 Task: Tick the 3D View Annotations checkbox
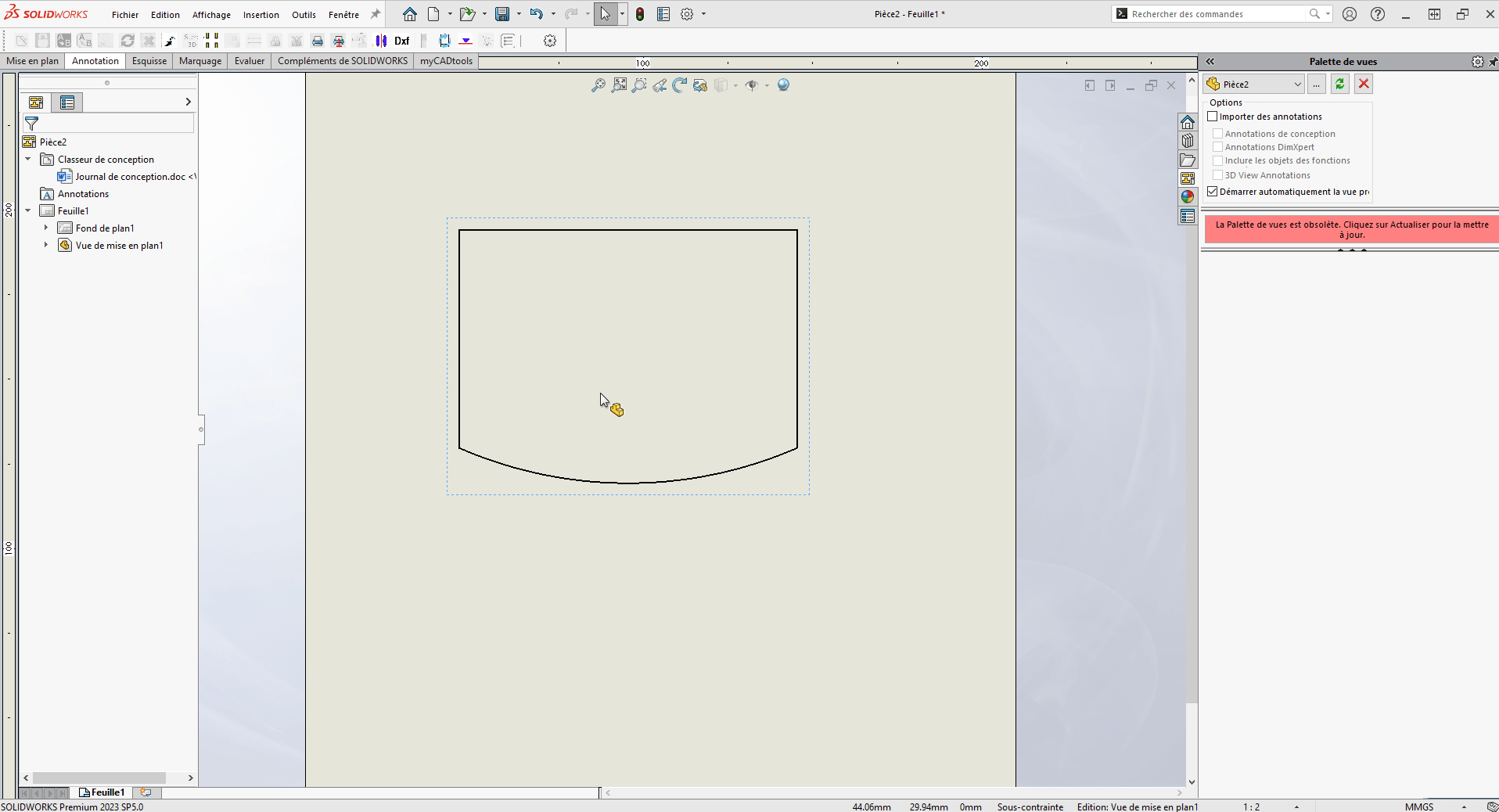tap(1217, 175)
